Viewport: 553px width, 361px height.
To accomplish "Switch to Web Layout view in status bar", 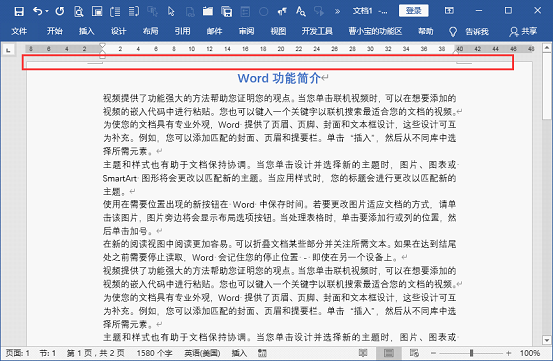I will (414, 353).
